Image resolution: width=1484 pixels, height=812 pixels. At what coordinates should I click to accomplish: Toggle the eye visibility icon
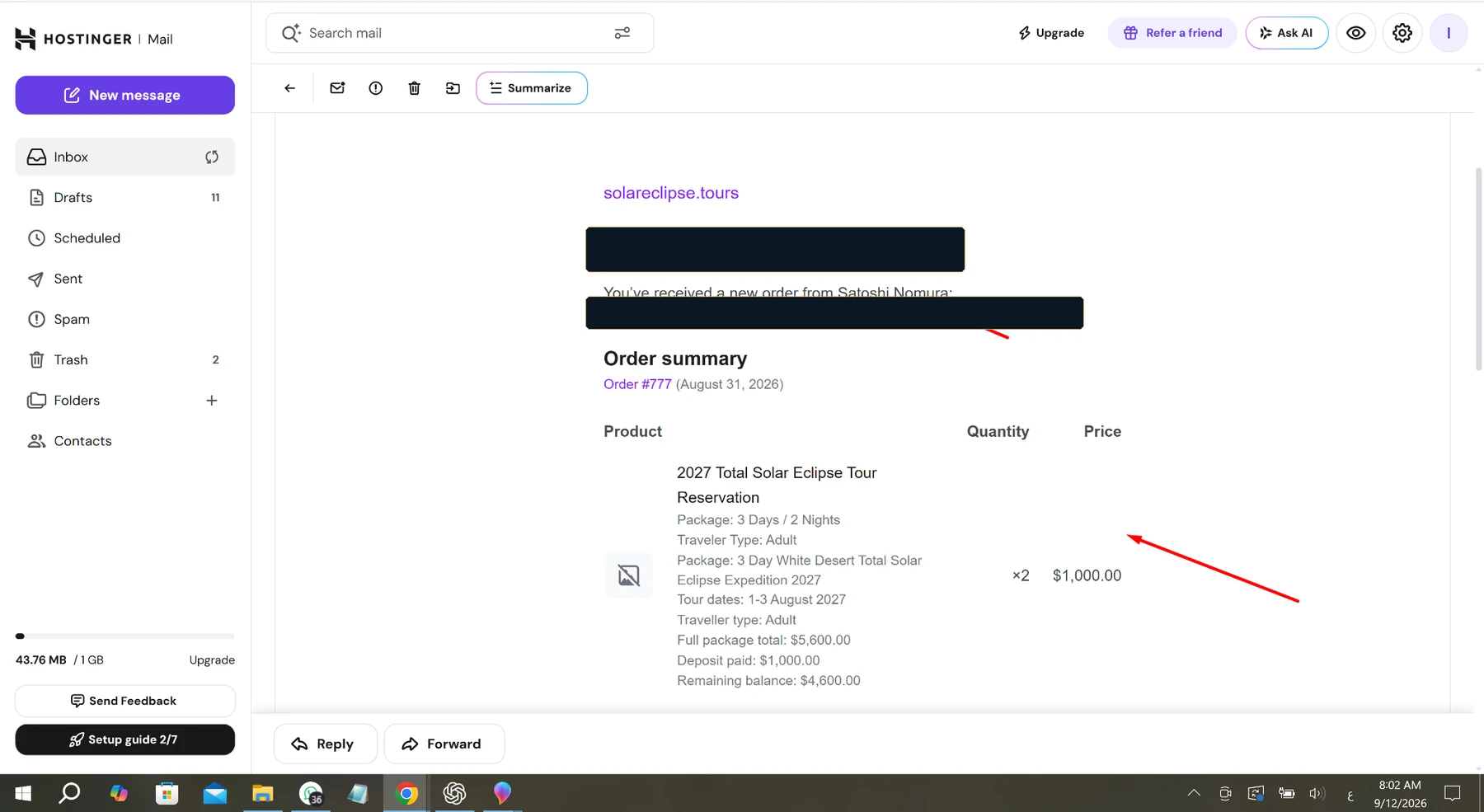(1356, 33)
